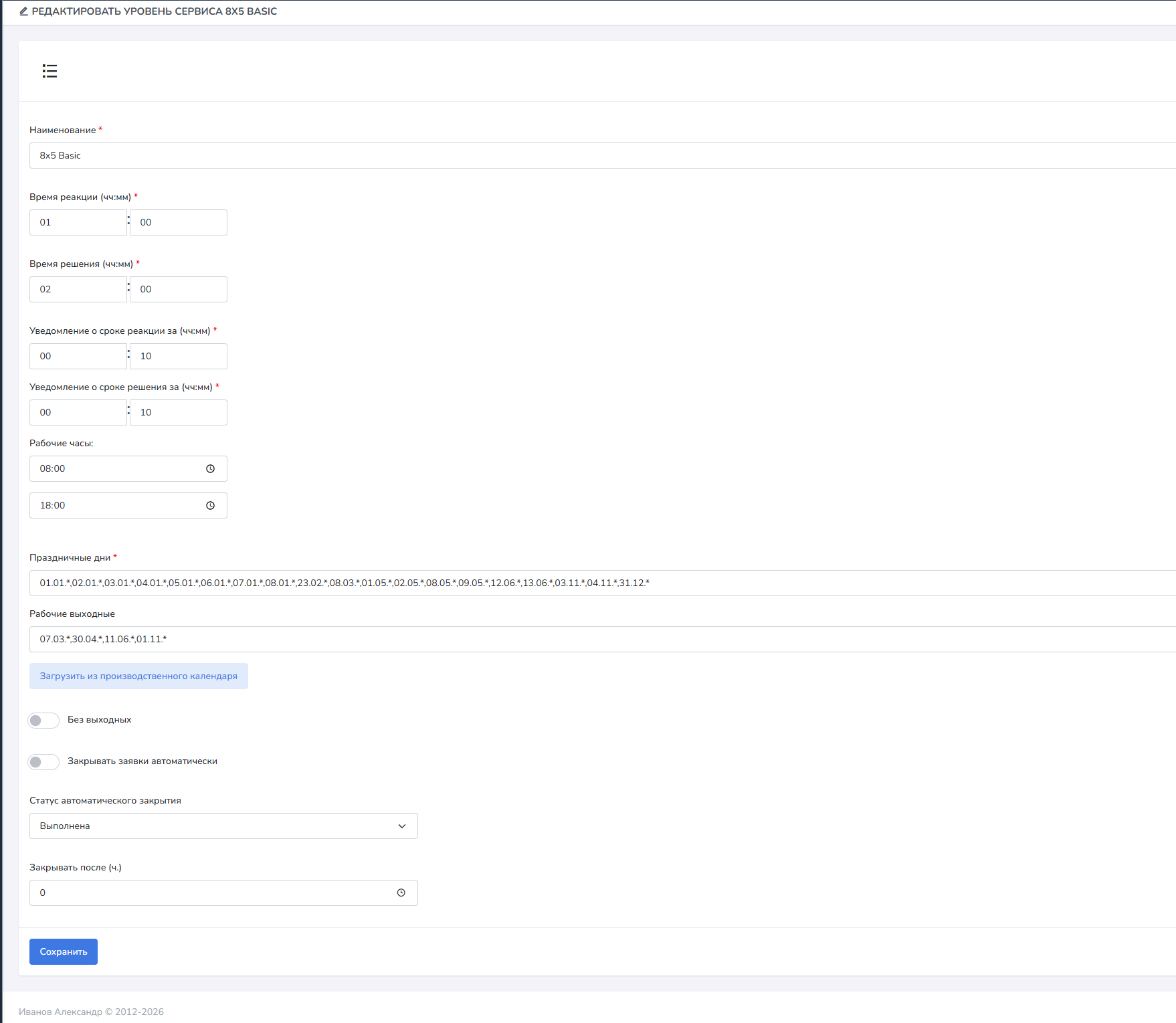Click the 'Рабочие выходные' dates field
The height and width of the screenshot is (1023, 1176).
[602, 640]
